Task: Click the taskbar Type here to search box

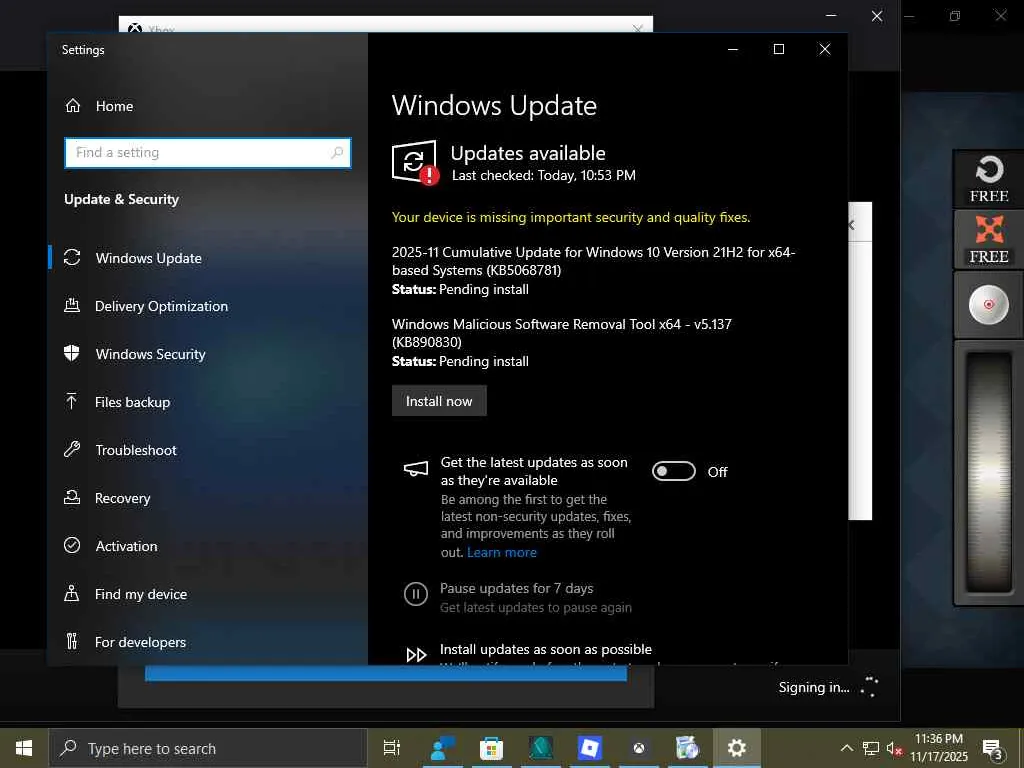Action: tap(208, 748)
